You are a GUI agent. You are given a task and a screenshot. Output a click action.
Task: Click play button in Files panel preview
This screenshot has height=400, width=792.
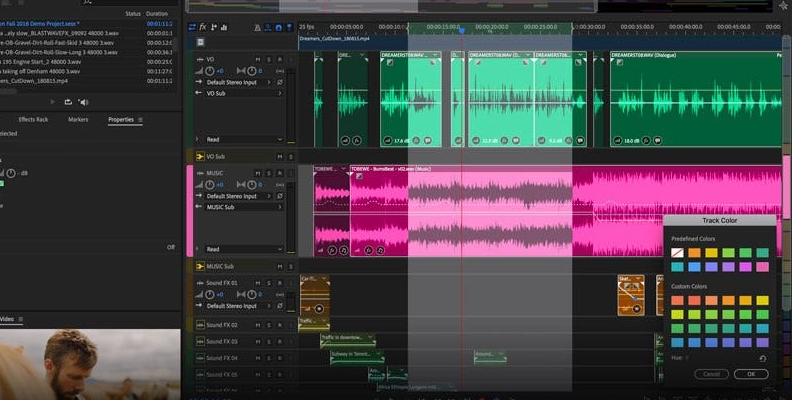coord(53,101)
